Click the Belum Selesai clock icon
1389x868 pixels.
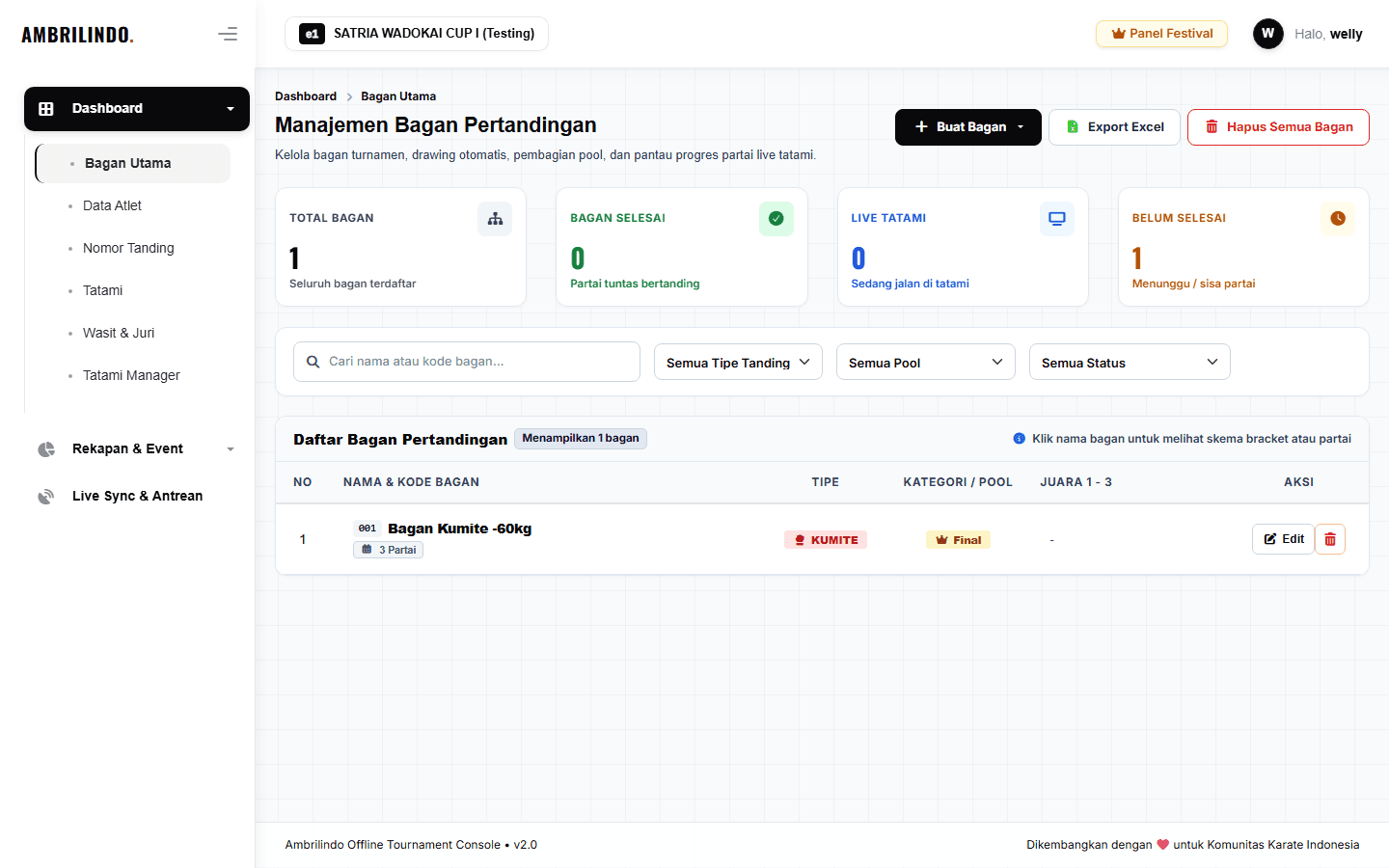click(x=1338, y=219)
